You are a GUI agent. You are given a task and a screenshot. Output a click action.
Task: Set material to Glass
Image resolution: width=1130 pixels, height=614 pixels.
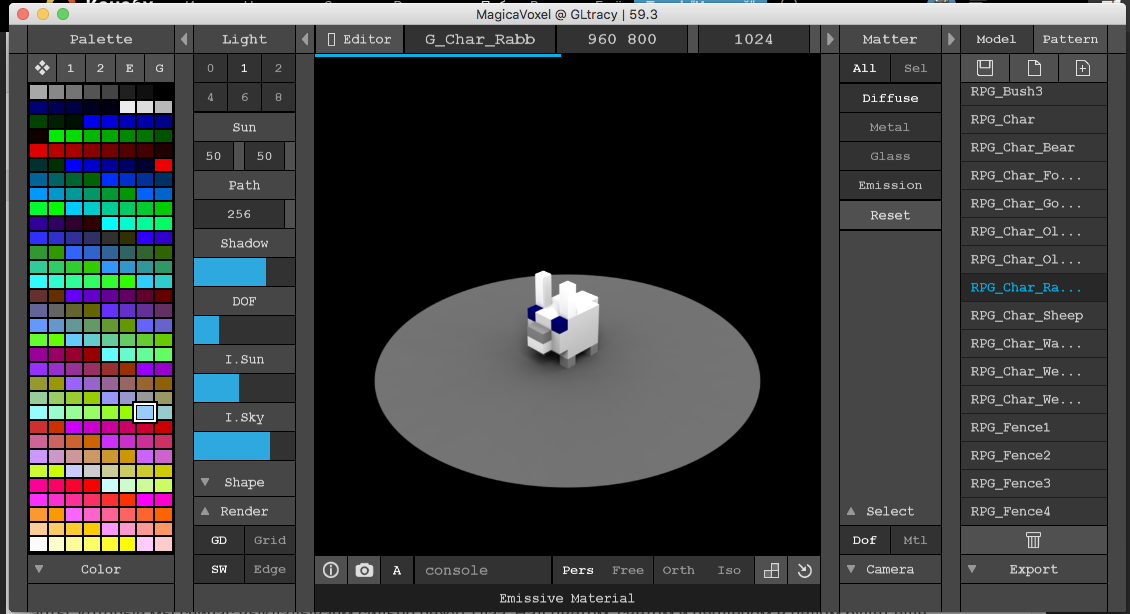click(x=890, y=156)
